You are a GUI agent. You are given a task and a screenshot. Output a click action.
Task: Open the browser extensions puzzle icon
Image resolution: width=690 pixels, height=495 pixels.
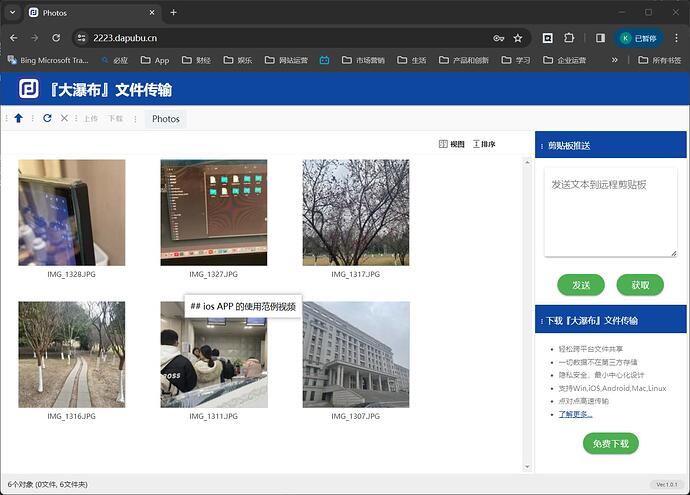570,38
